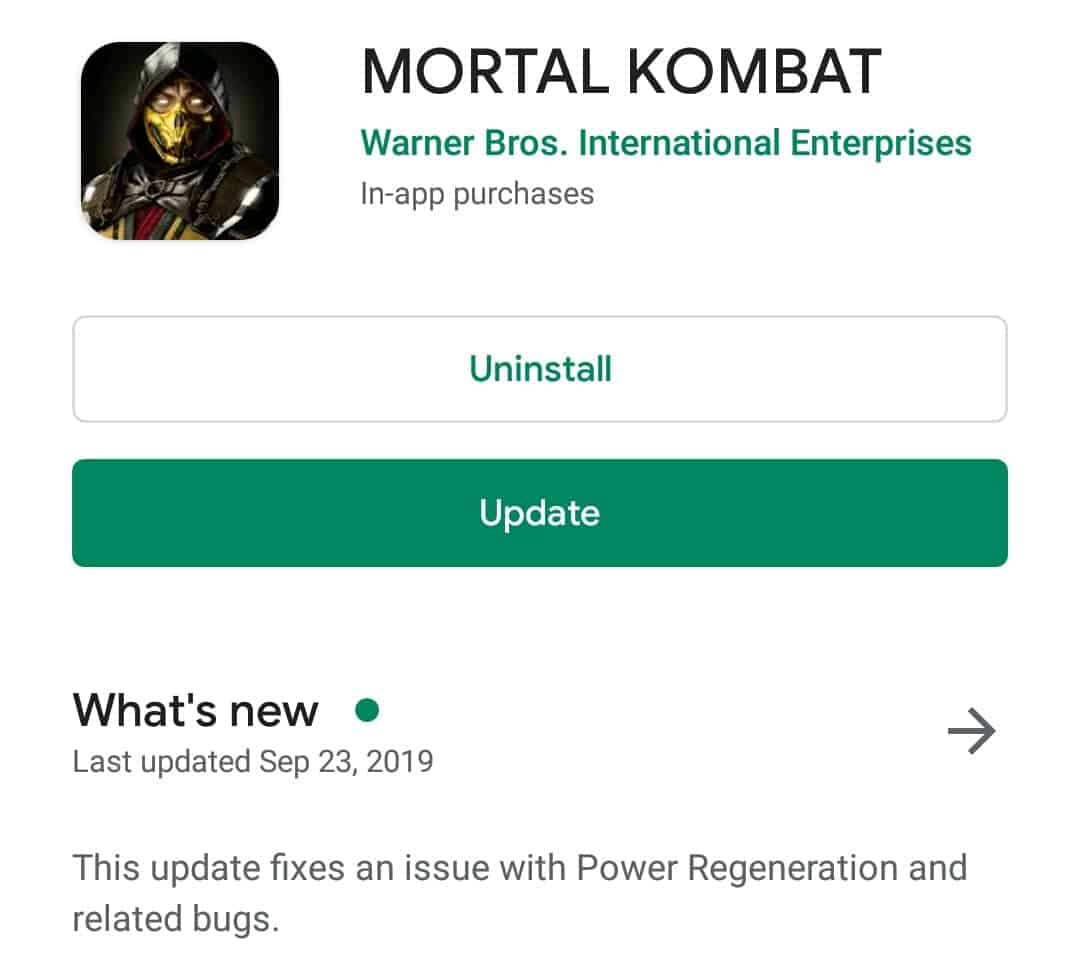Tap the In-app purchases label
This screenshot has width=1080, height=975.
(477, 194)
